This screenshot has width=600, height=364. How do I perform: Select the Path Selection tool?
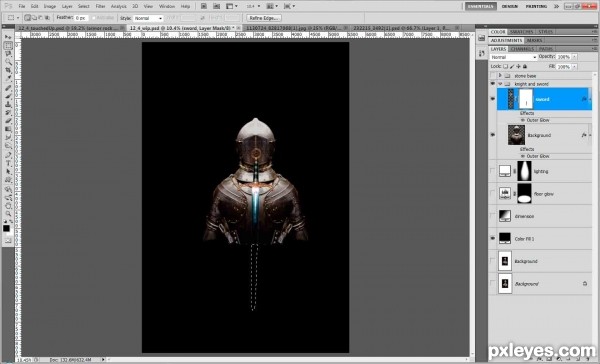(x=8, y=172)
